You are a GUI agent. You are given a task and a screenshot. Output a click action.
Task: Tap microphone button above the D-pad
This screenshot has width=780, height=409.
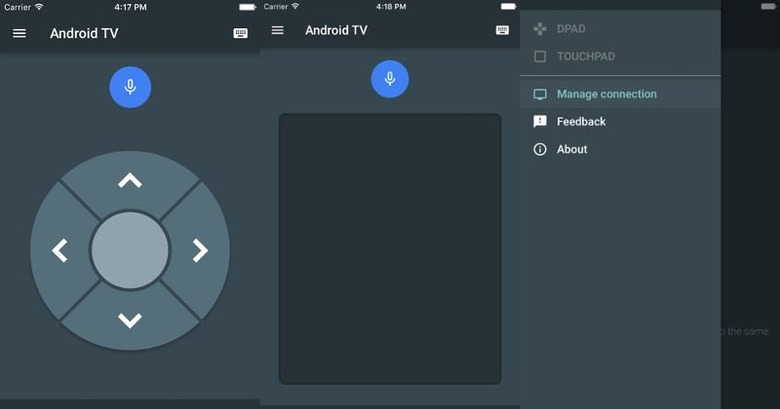pyautogui.click(x=130, y=87)
